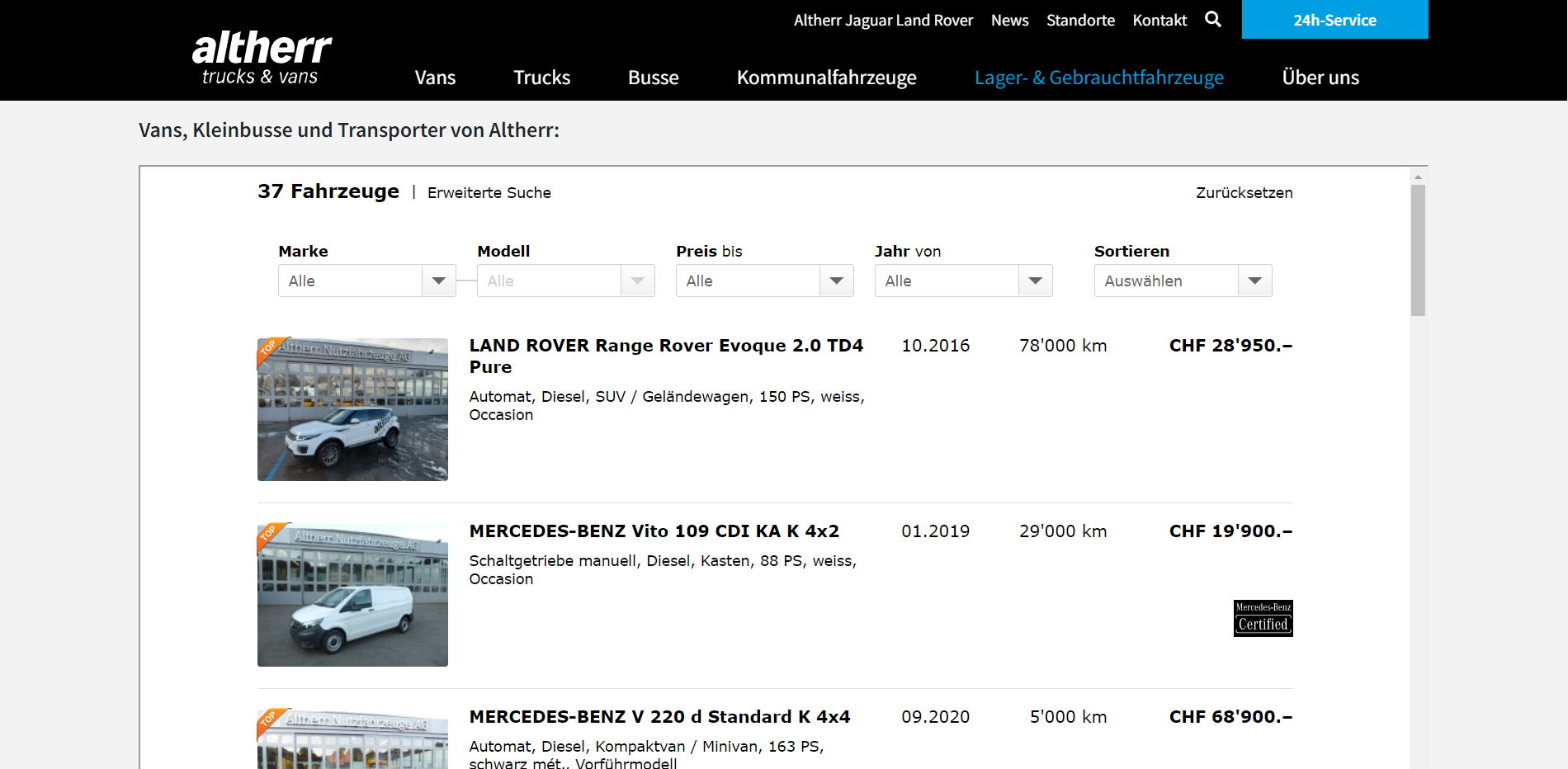
Task: Open the Vans menu
Action: point(435,78)
